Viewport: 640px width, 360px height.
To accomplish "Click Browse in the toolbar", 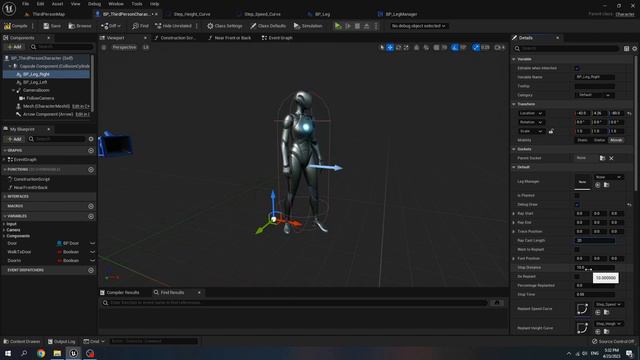I will pos(80,26).
